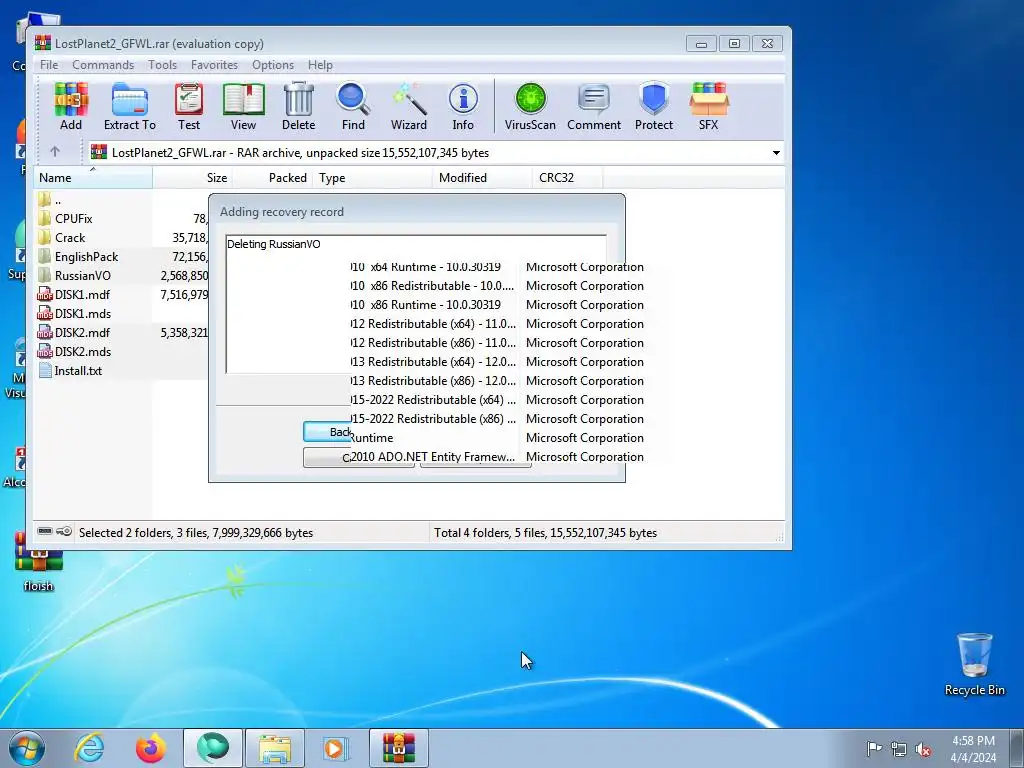Screen dimensions: 1024x768
Task: Open the media player taskbar icon
Action: (336, 748)
